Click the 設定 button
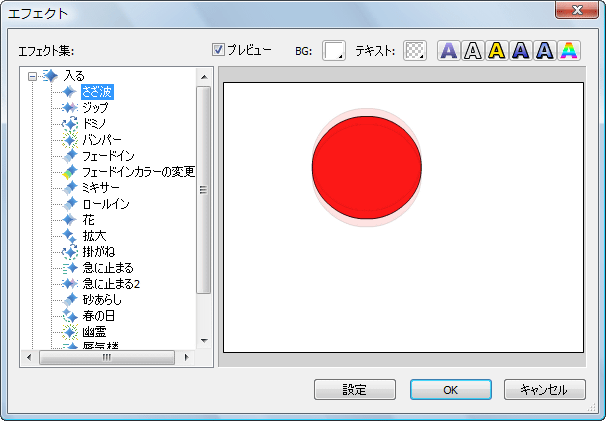 pos(355,389)
